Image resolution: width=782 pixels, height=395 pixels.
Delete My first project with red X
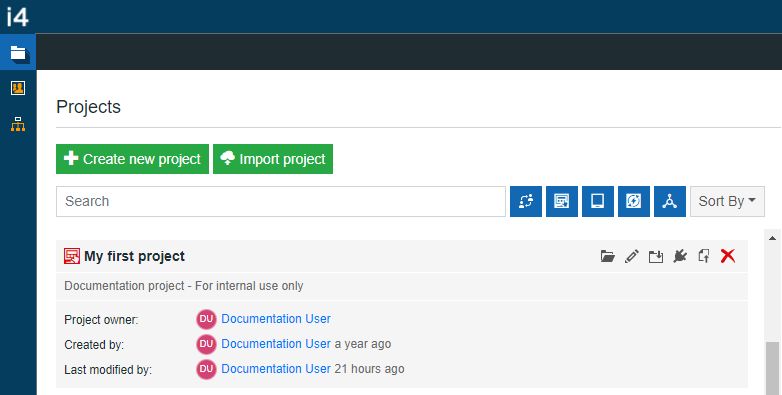pos(728,256)
